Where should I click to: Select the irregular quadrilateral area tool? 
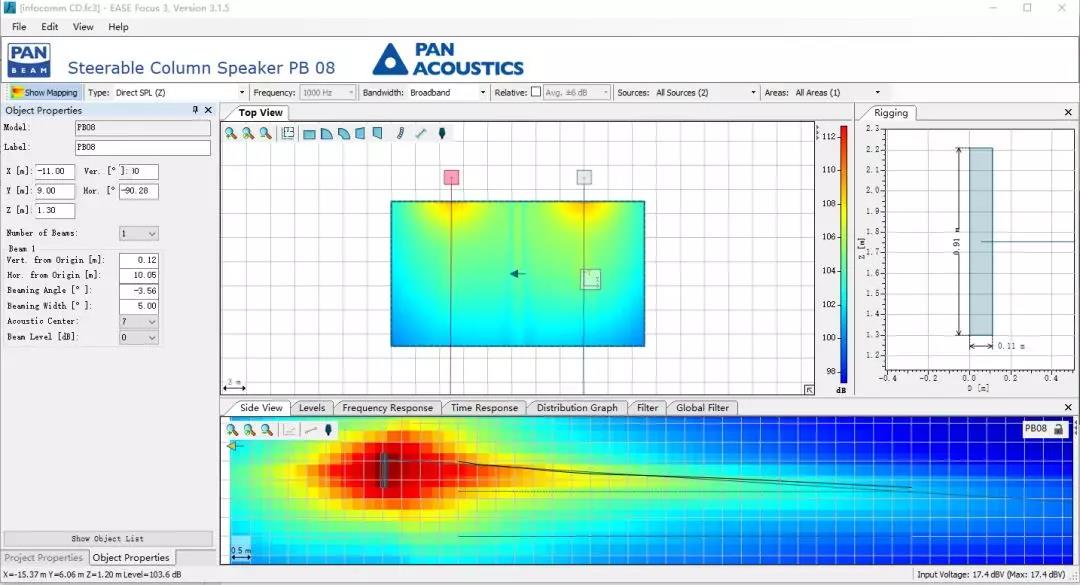(x=377, y=134)
